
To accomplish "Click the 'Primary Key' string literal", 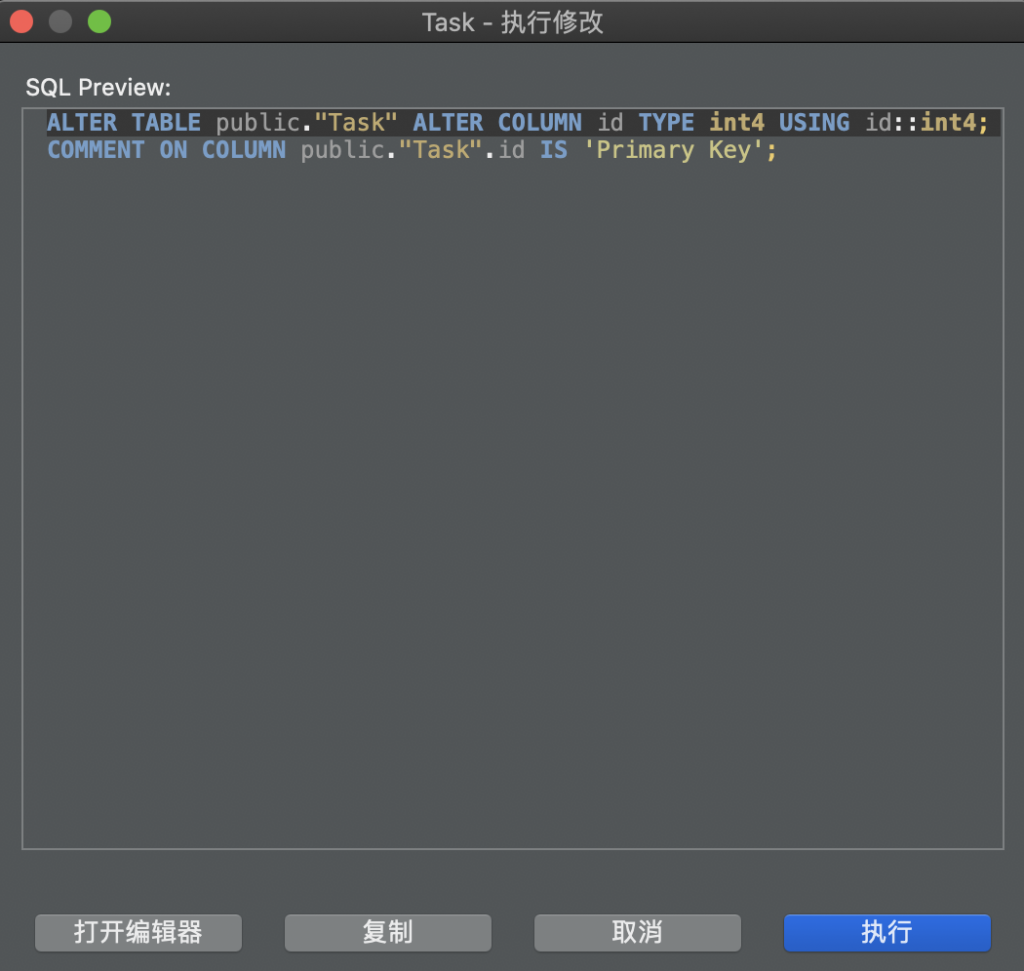I will coord(673,150).
